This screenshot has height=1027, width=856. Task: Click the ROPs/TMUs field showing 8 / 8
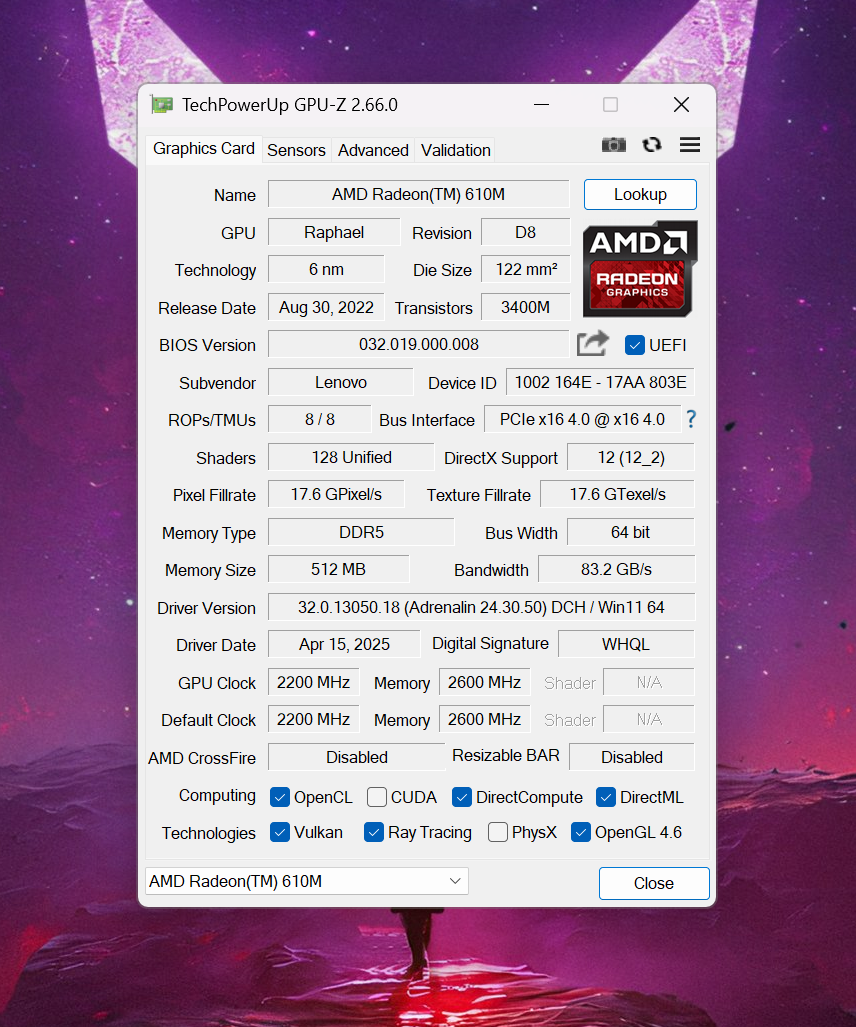[320, 420]
